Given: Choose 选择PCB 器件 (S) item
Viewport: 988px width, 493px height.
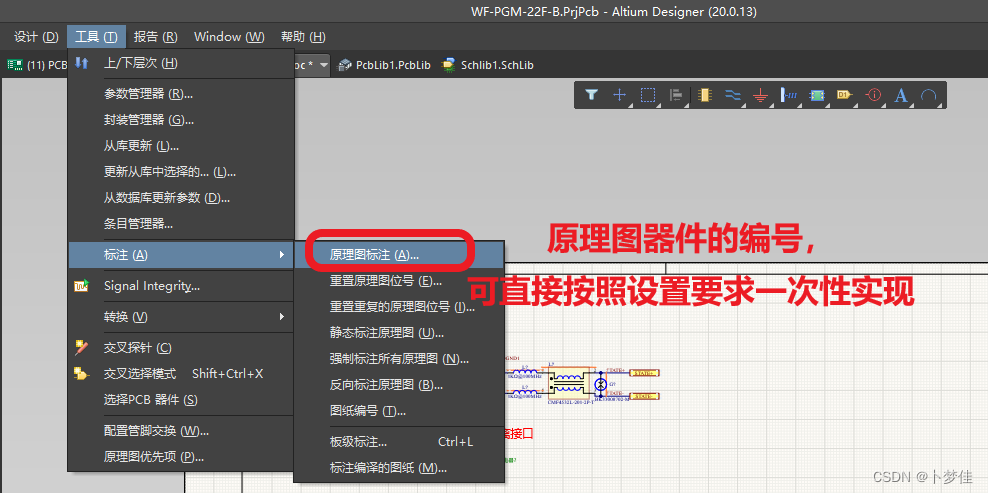Looking at the screenshot, I should [181, 400].
